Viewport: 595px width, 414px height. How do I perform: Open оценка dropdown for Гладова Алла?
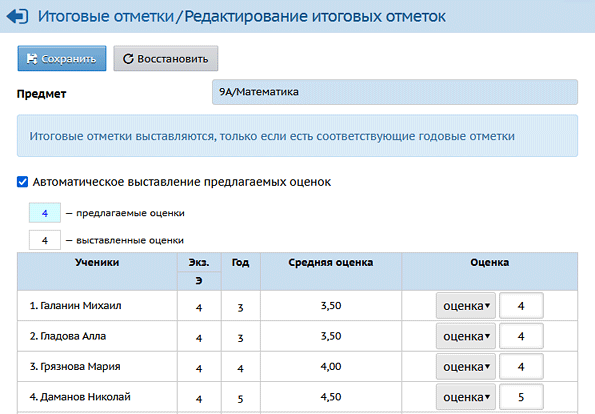tap(466, 336)
